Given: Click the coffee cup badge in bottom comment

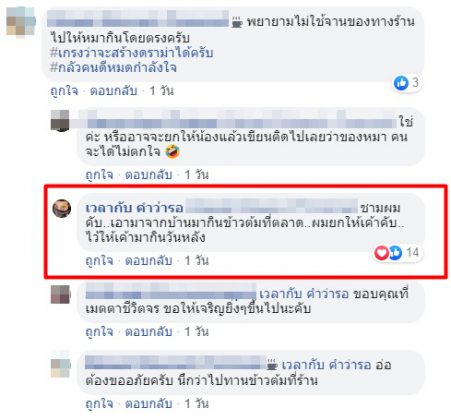Looking at the screenshot, I should click(x=272, y=365).
